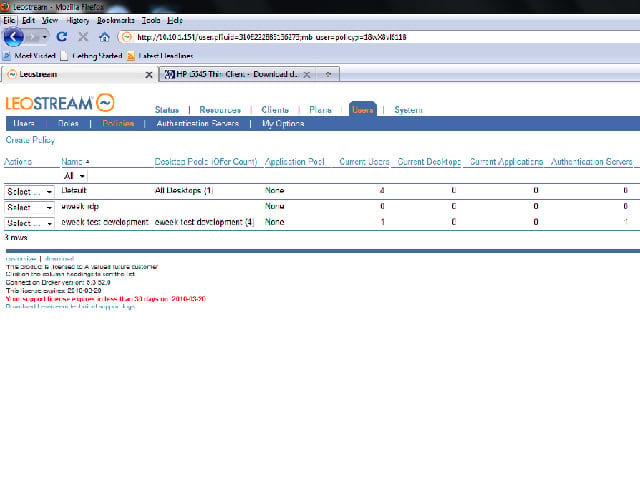The image size is (640, 480).
Task: Sort by Current Applications column header
Action: click(506, 162)
